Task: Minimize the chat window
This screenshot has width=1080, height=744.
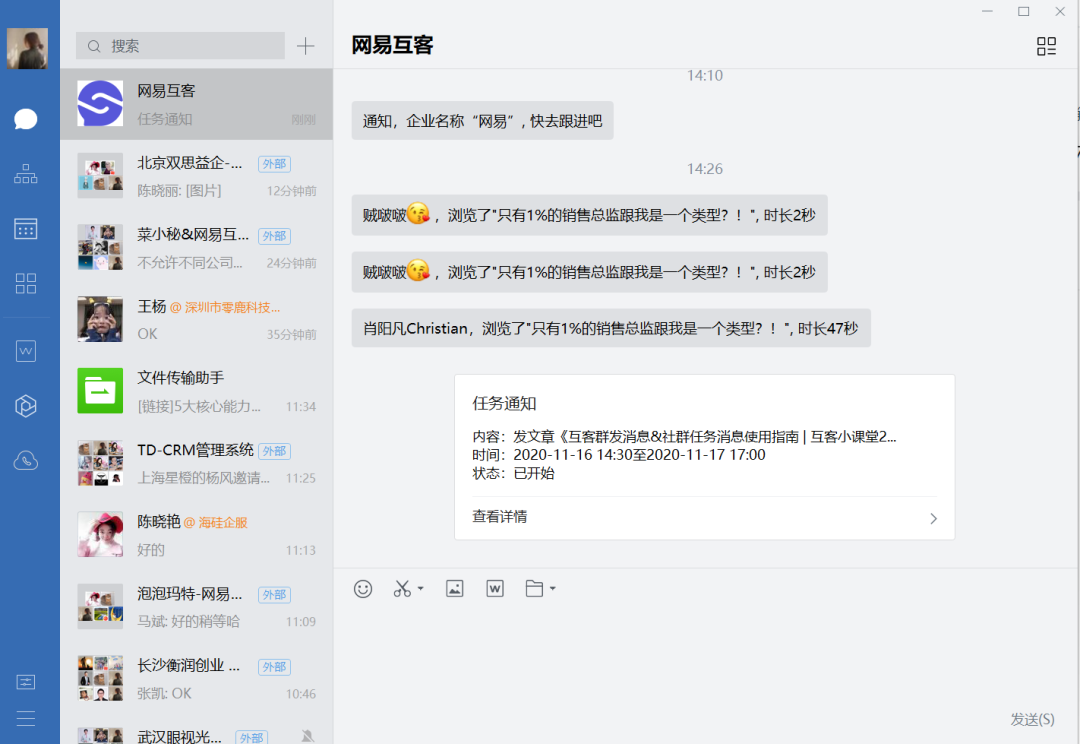Action: point(987,12)
